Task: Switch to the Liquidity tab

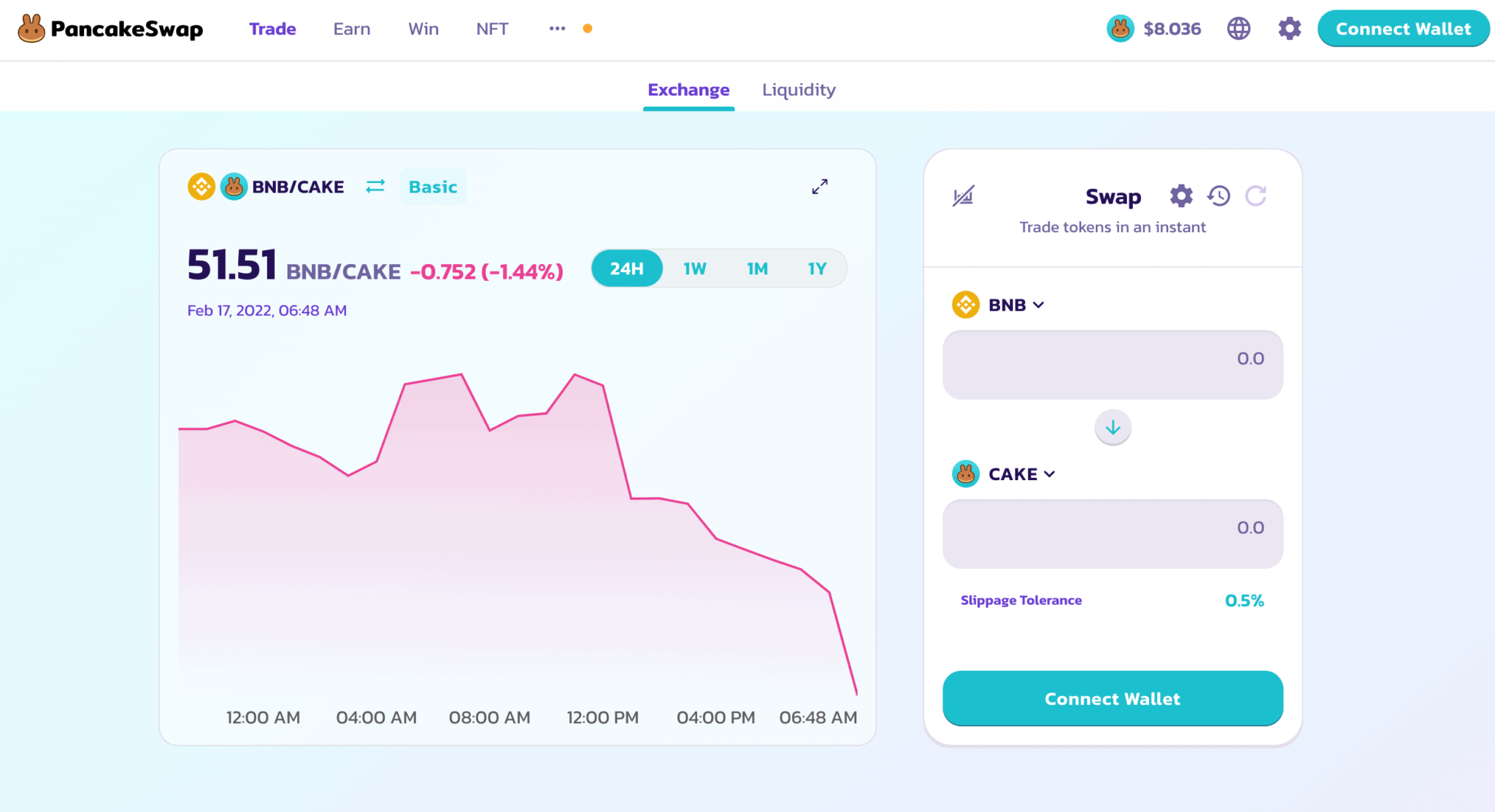Action: click(x=799, y=90)
